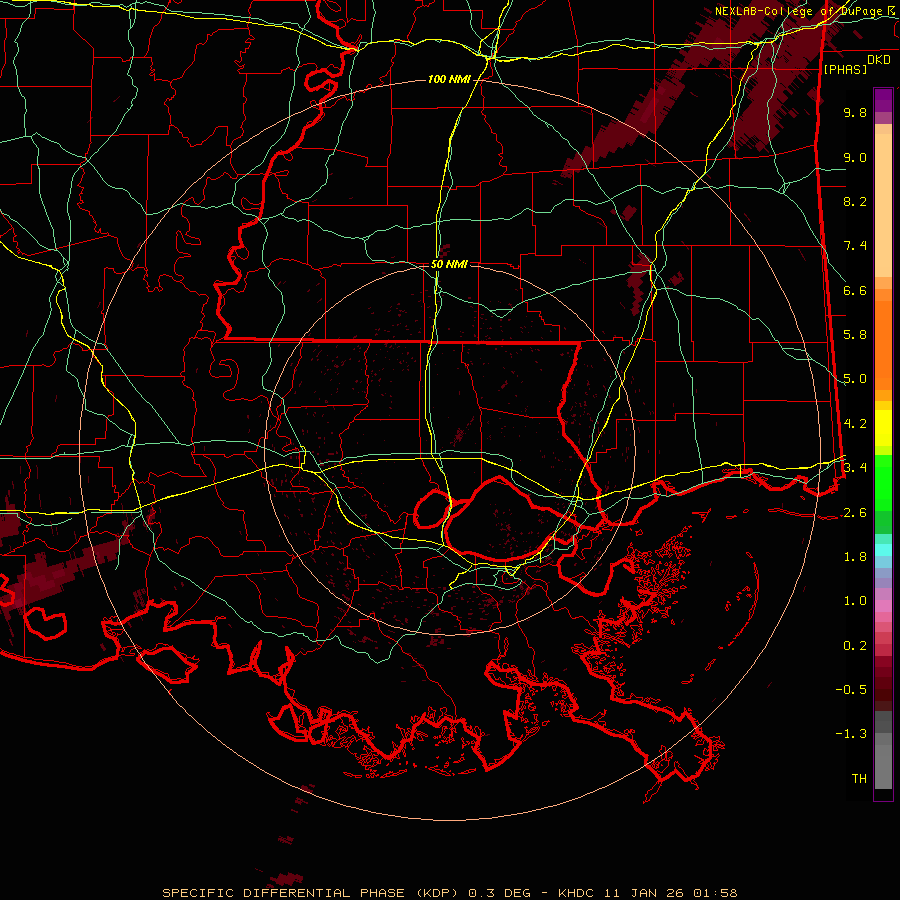Viewport: 900px width, 900px height.
Task: Click the 1.8 value on the color scale
Action: pos(855,557)
